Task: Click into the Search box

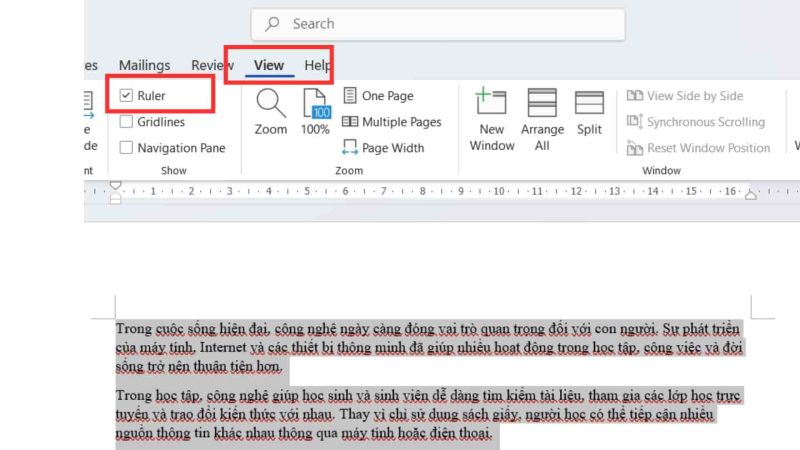Action: coord(438,24)
